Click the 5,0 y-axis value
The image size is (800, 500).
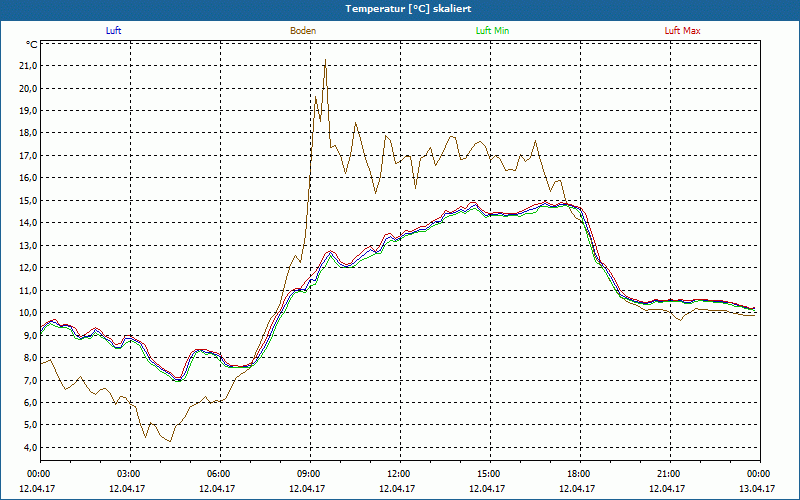(31, 425)
